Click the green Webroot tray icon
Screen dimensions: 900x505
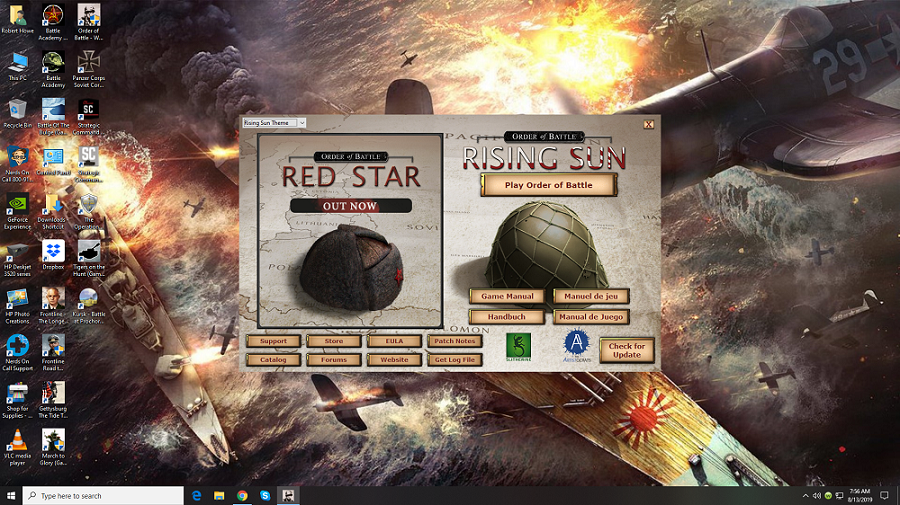[828, 495]
